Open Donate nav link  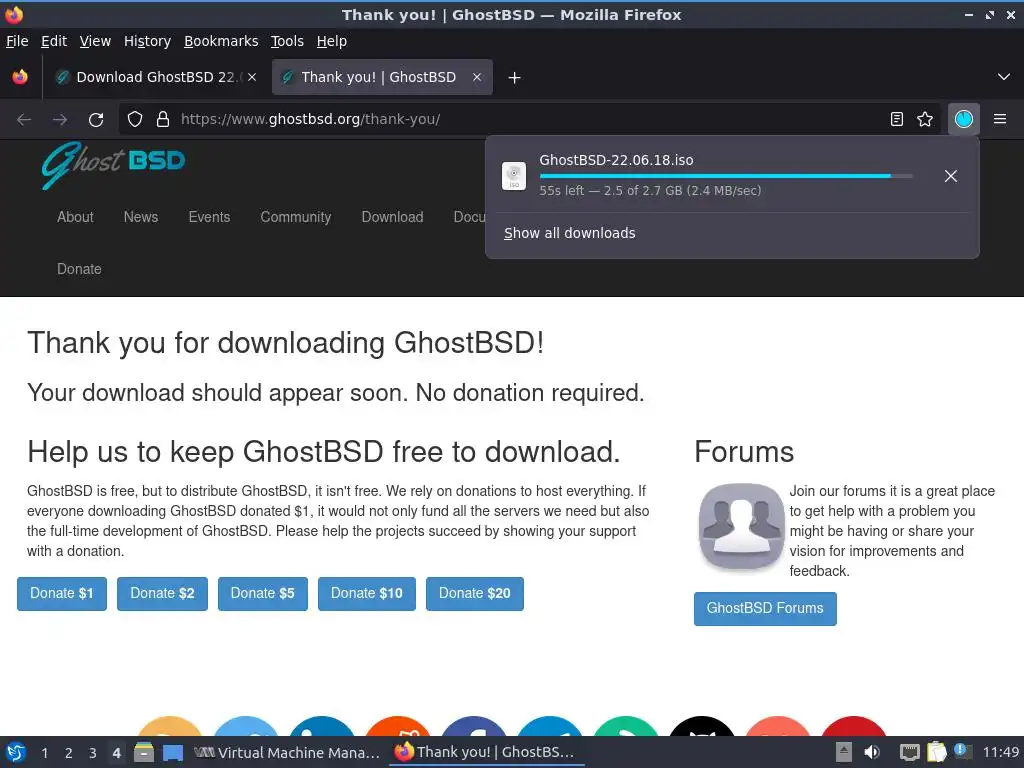[79, 269]
